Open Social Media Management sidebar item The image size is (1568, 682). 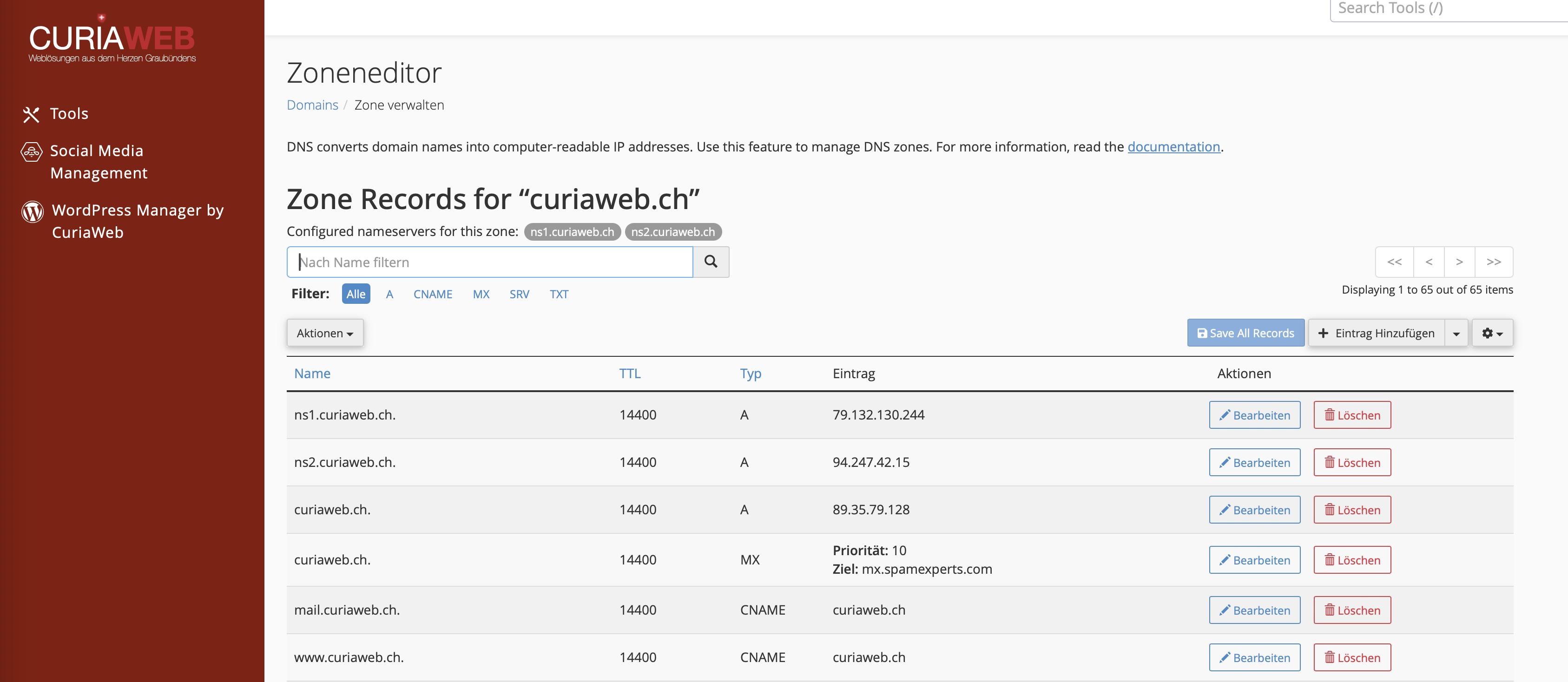84,162
